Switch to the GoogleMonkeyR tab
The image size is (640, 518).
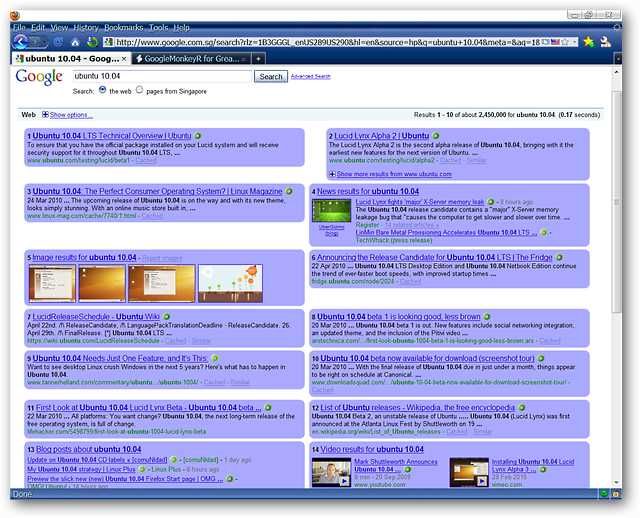tap(191, 59)
